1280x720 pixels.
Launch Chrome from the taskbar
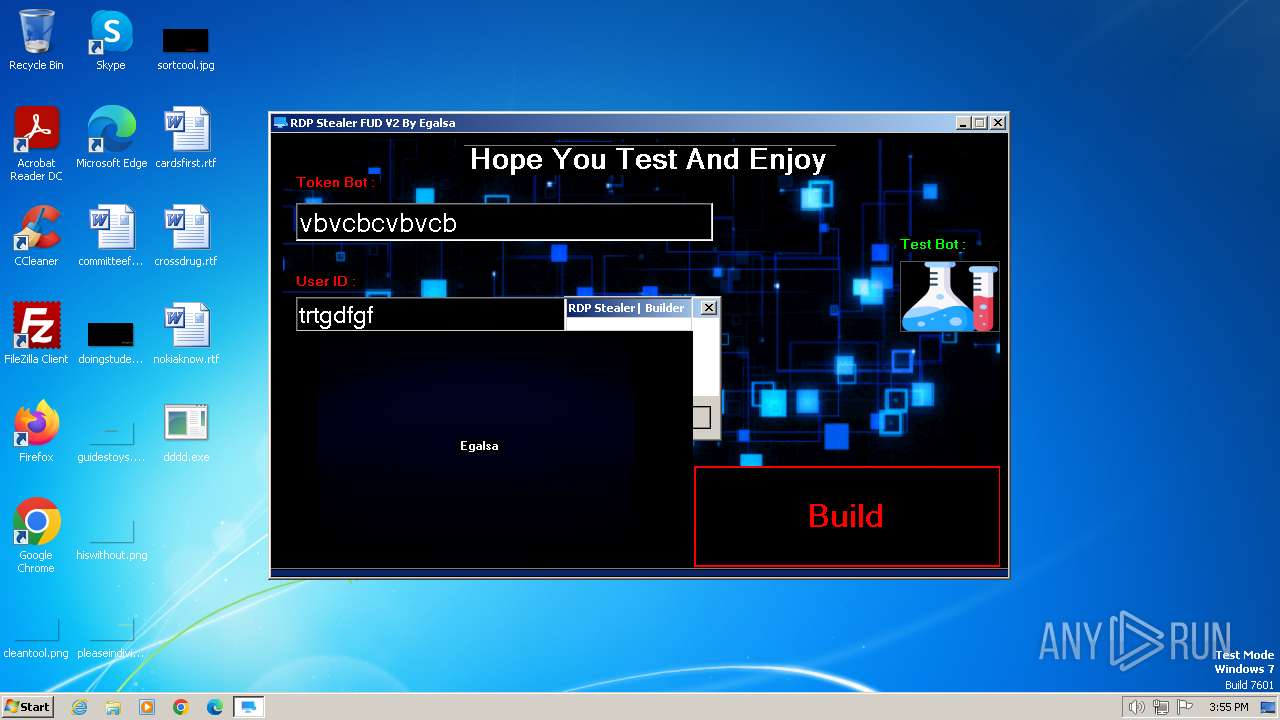(181, 707)
